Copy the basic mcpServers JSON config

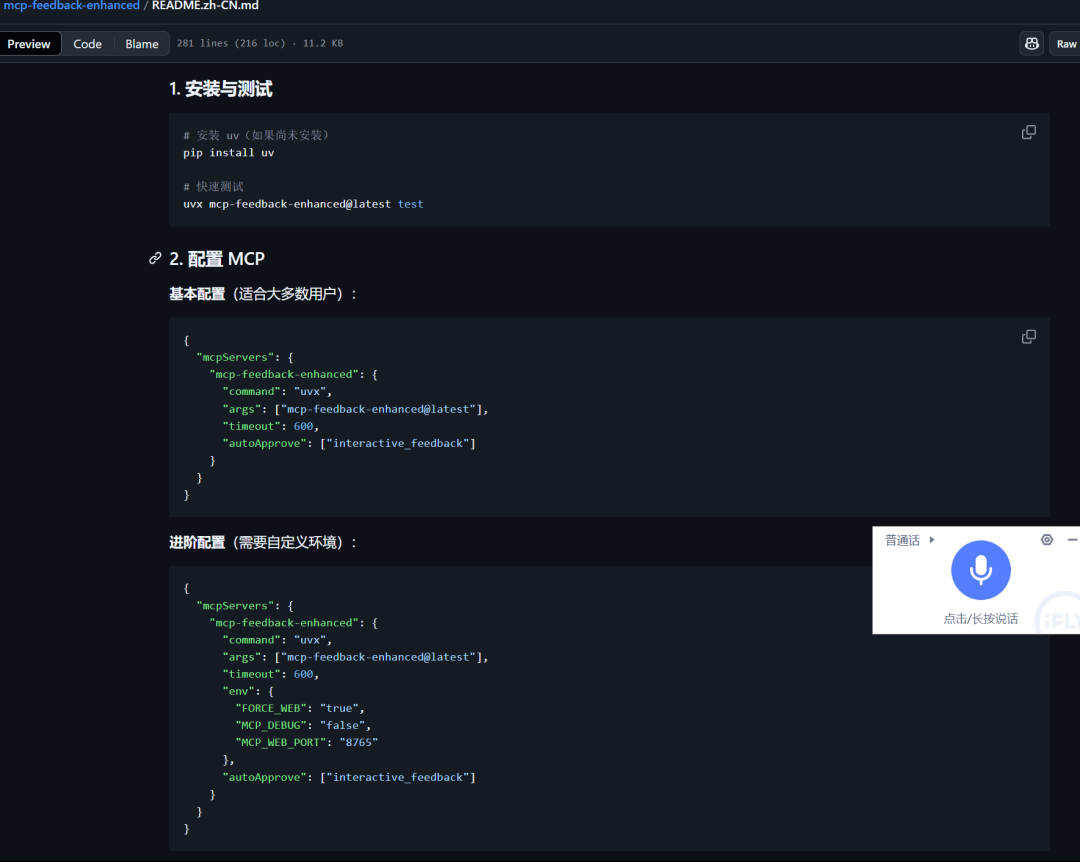pyautogui.click(x=1028, y=336)
